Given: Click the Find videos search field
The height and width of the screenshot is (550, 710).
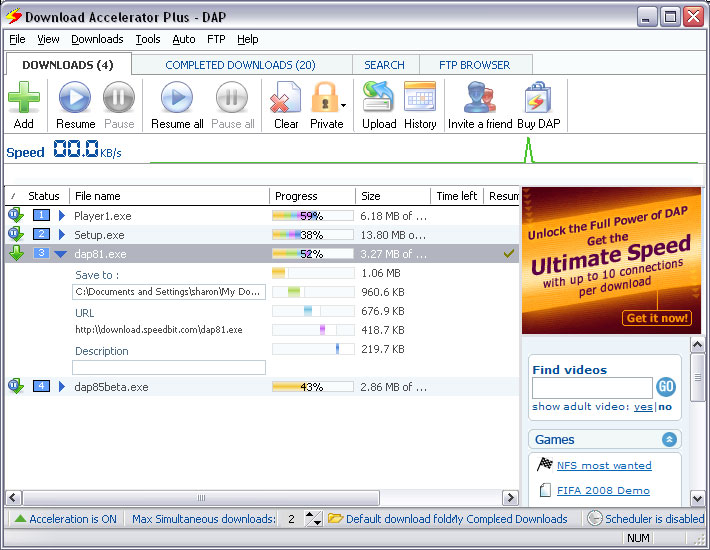Looking at the screenshot, I should click(592, 388).
